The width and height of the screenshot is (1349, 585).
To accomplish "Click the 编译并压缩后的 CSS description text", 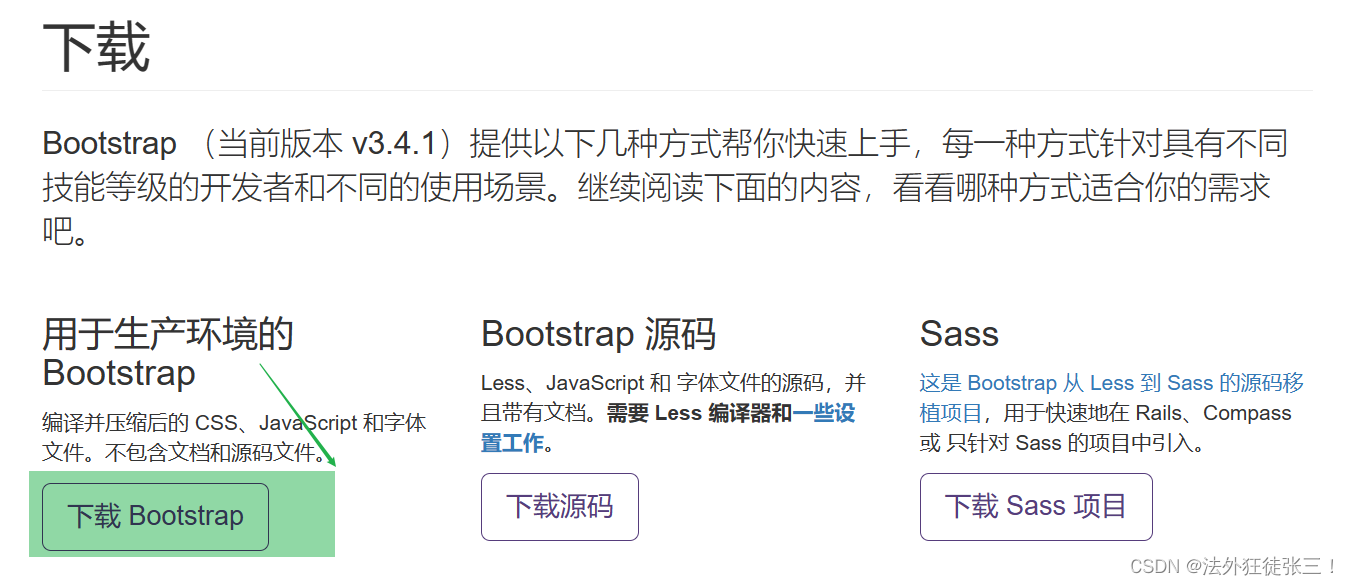I will [235, 438].
